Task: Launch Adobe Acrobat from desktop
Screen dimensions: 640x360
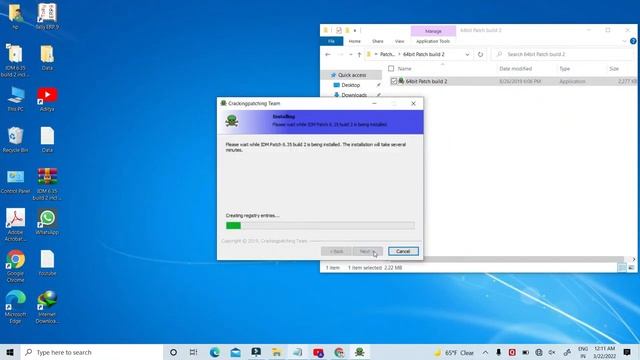Action: [x=16, y=224]
